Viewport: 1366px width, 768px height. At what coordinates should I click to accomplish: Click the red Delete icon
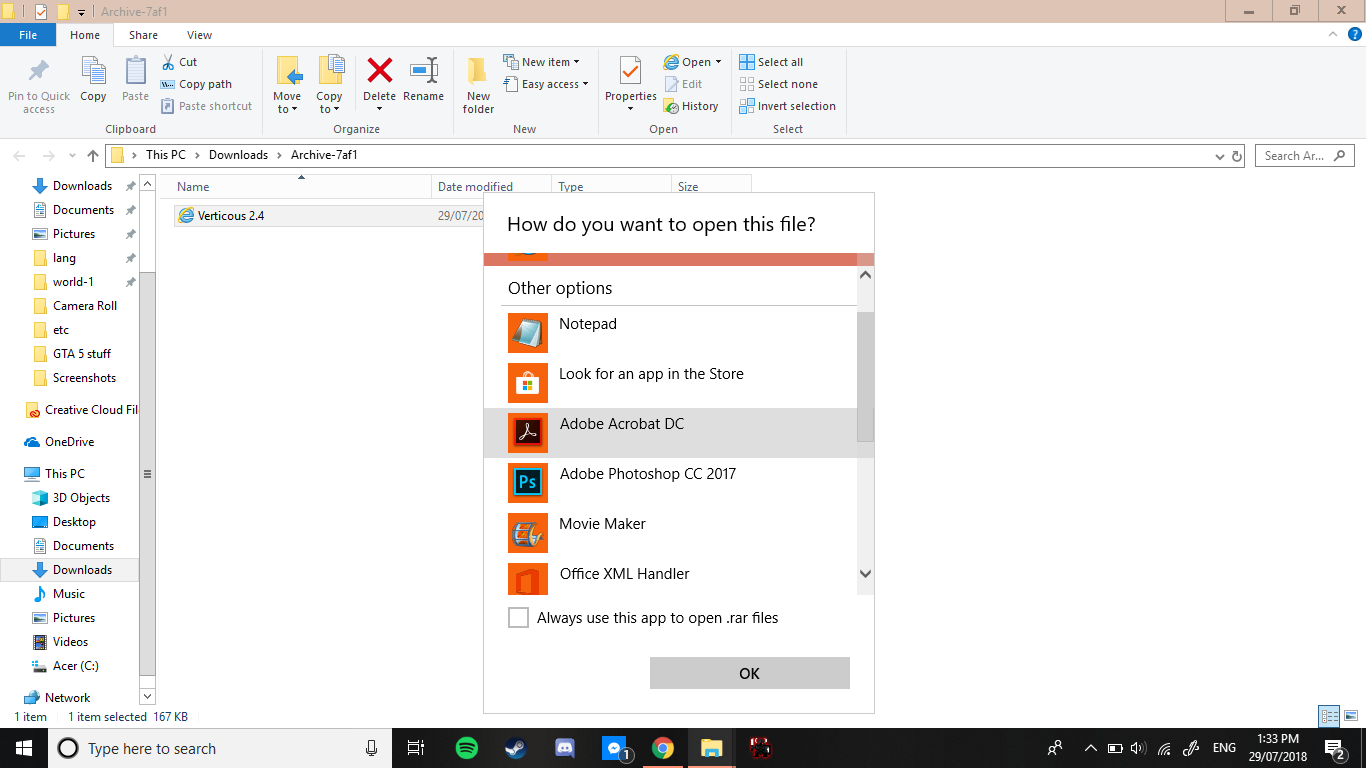tap(379, 70)
